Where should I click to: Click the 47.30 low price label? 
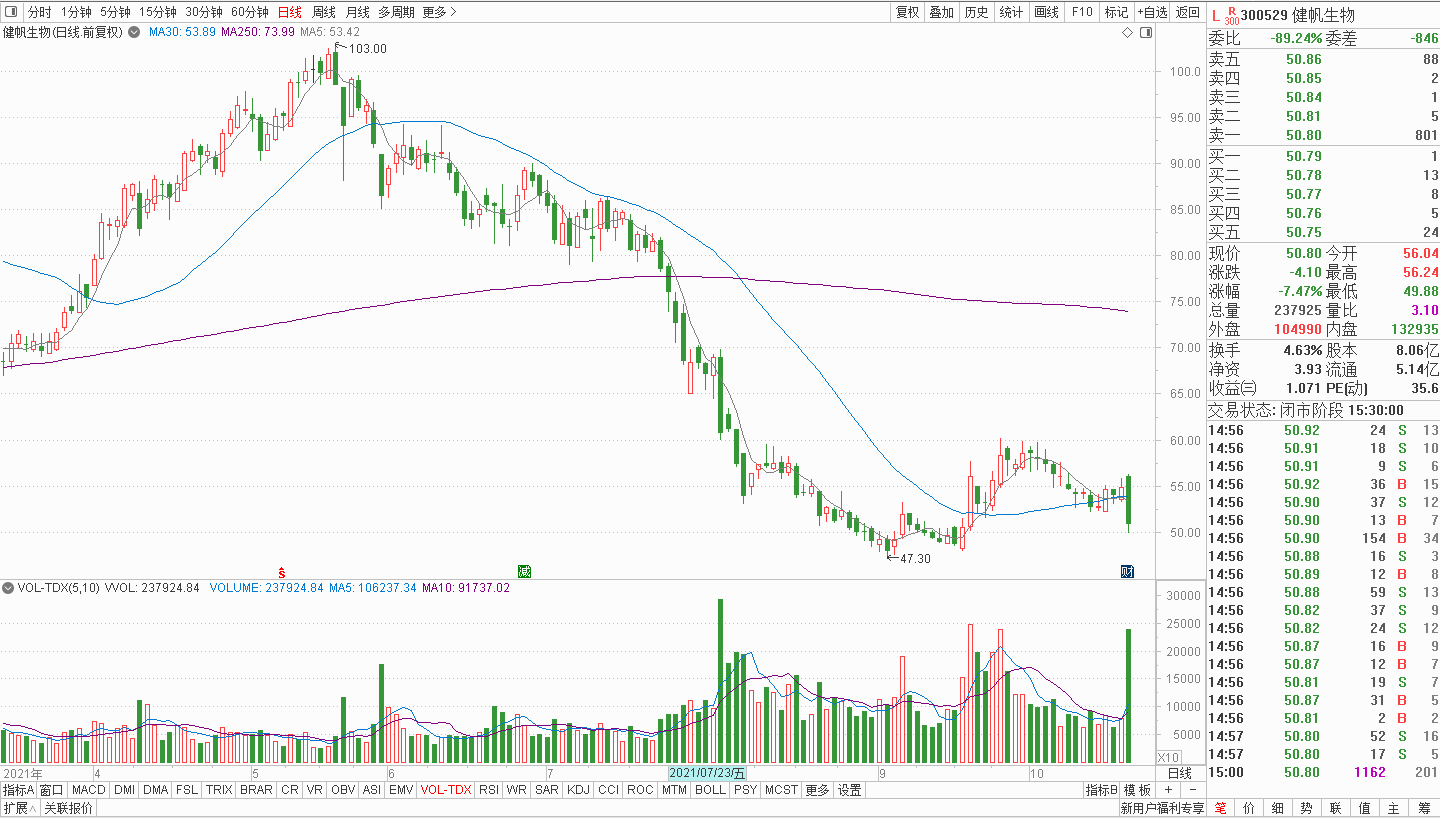915,558
